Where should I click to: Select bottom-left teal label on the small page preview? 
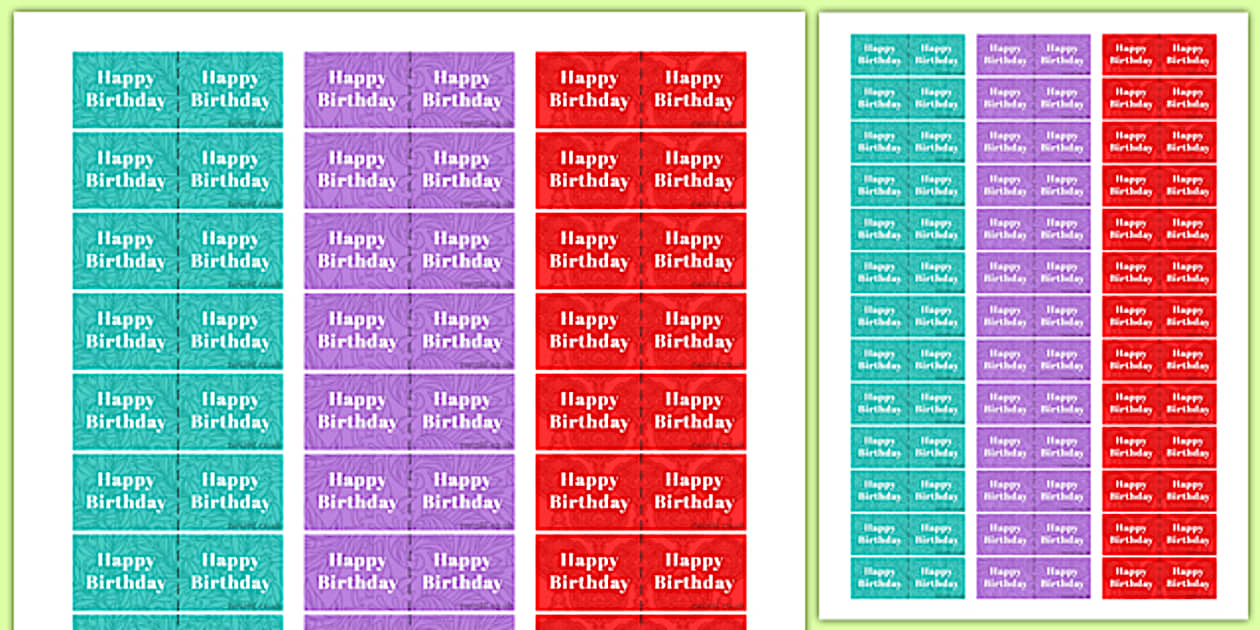(879, 578)
